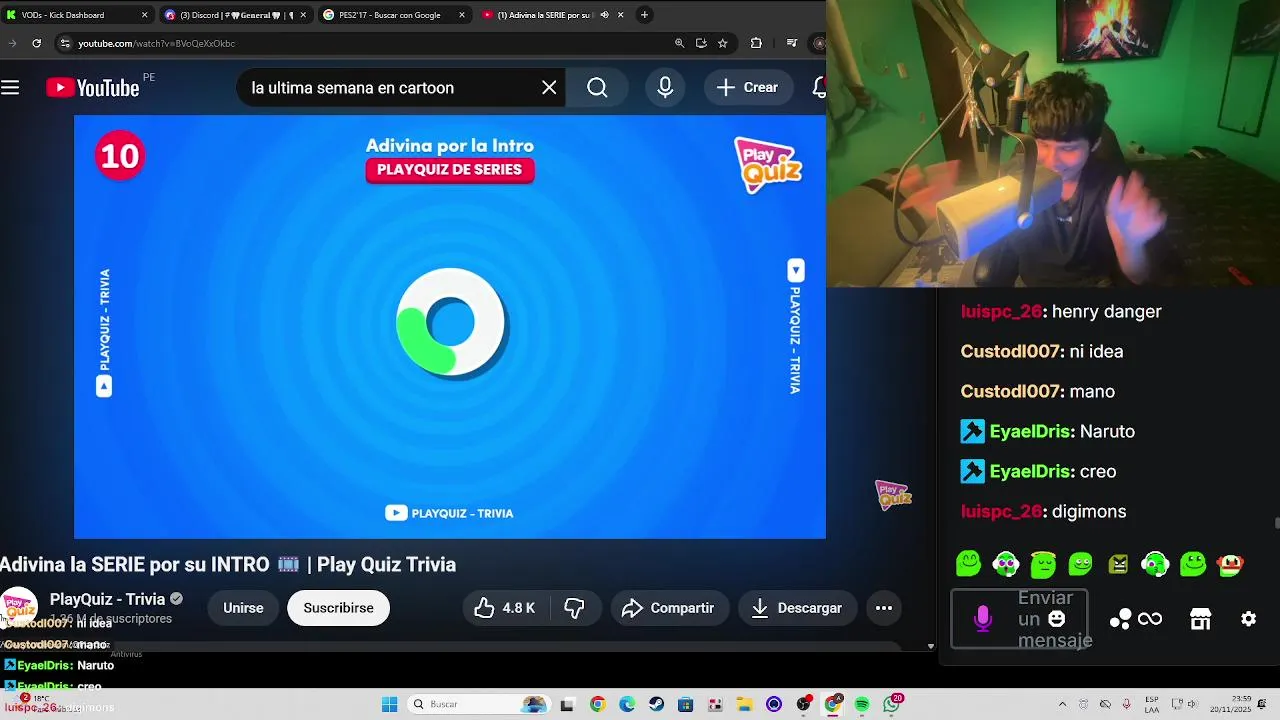
Task: Go to YouTube home via logo
Action: click(93, 88)
